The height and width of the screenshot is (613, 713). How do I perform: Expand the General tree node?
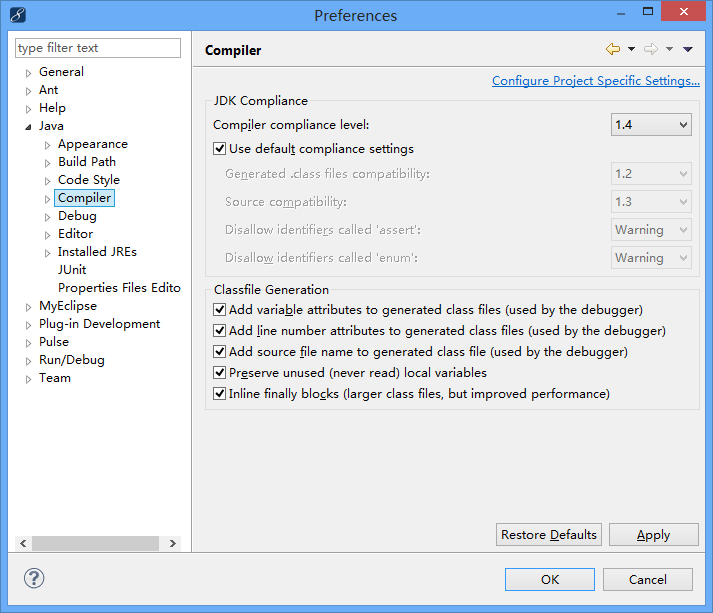tap(28, 73)
